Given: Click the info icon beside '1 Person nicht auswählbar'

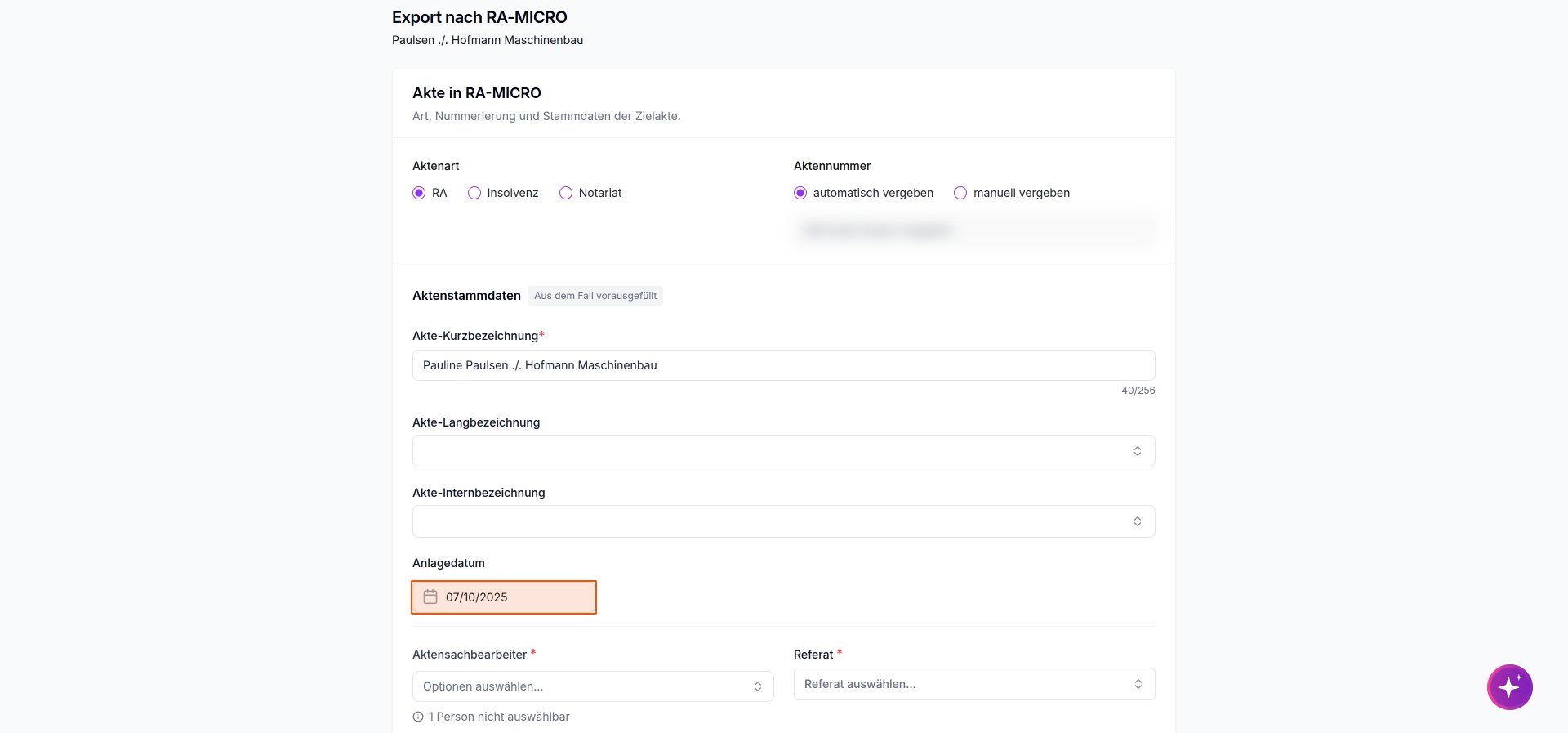Looking at the screenshot, I should click(418, 717).
